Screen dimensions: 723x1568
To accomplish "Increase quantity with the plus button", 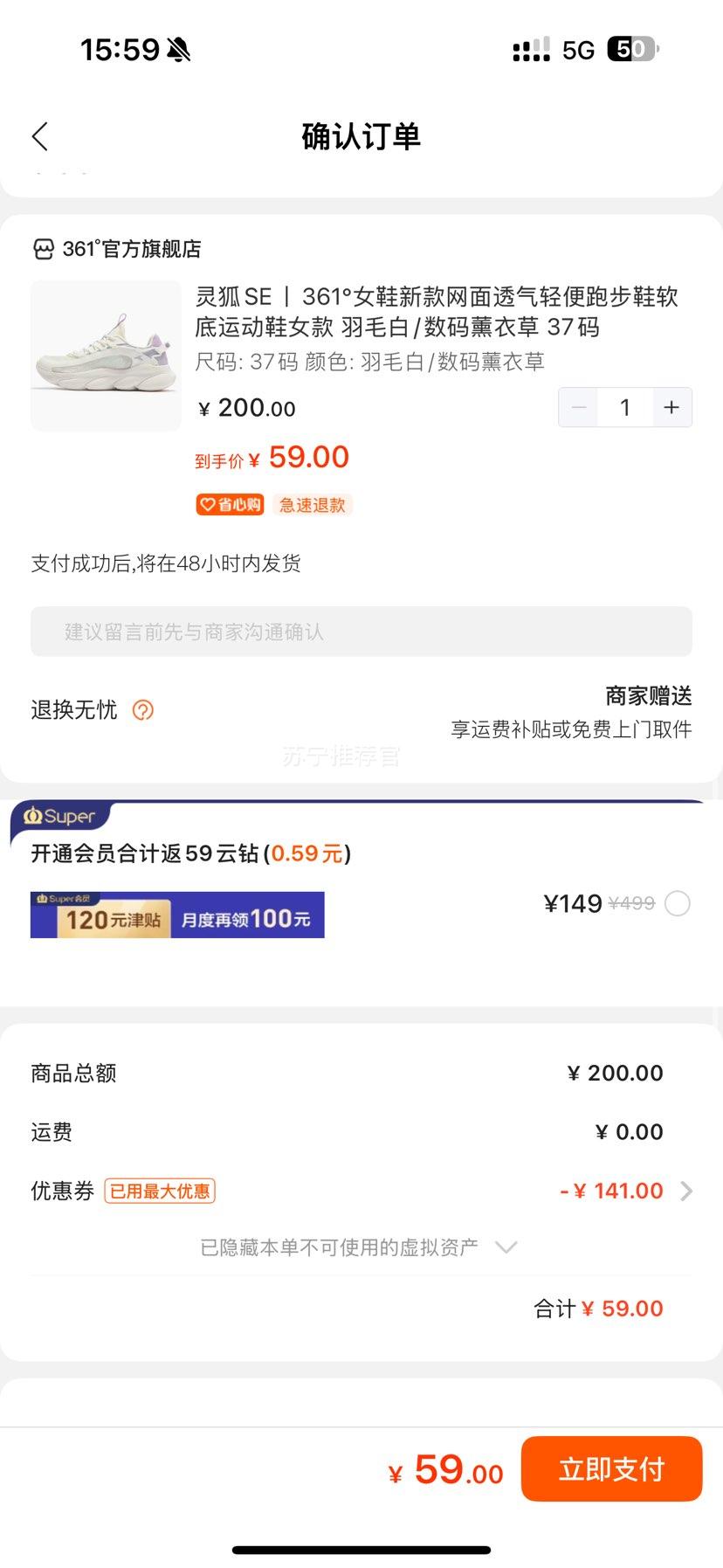I will coord(671,408).
